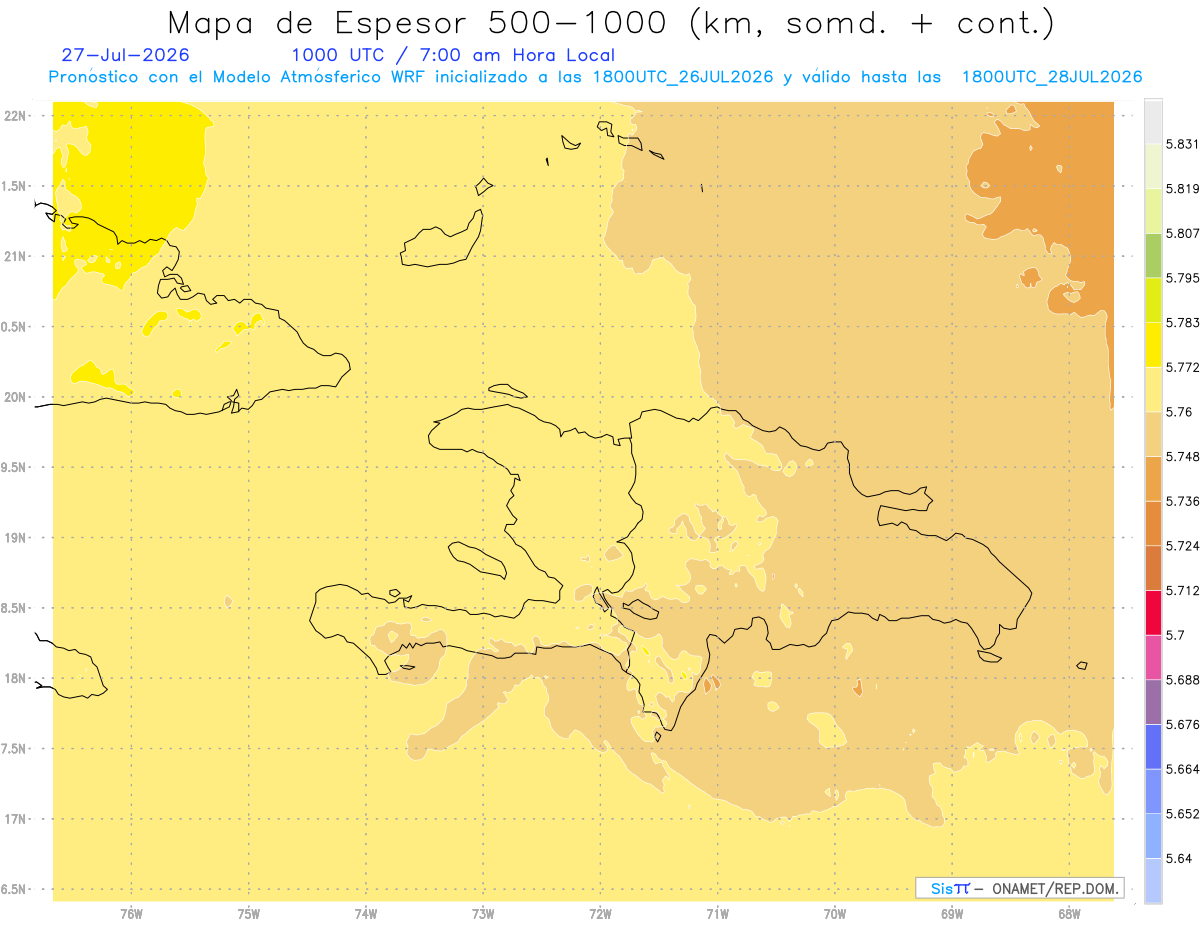Click the '72W' longitude label
1200x927 pixels.
(x=600, y=914)
